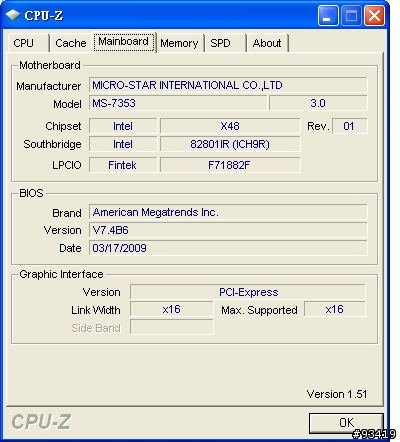Select the BIOS version V7.4B6
The image size is (400, 442).
coord(228,230)
